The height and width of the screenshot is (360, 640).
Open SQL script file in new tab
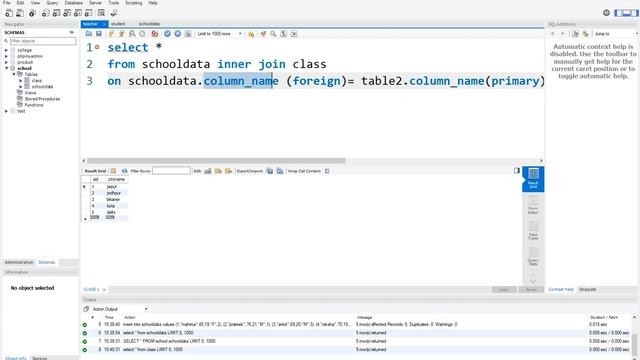pyautogui.click(x=20, y=13)
